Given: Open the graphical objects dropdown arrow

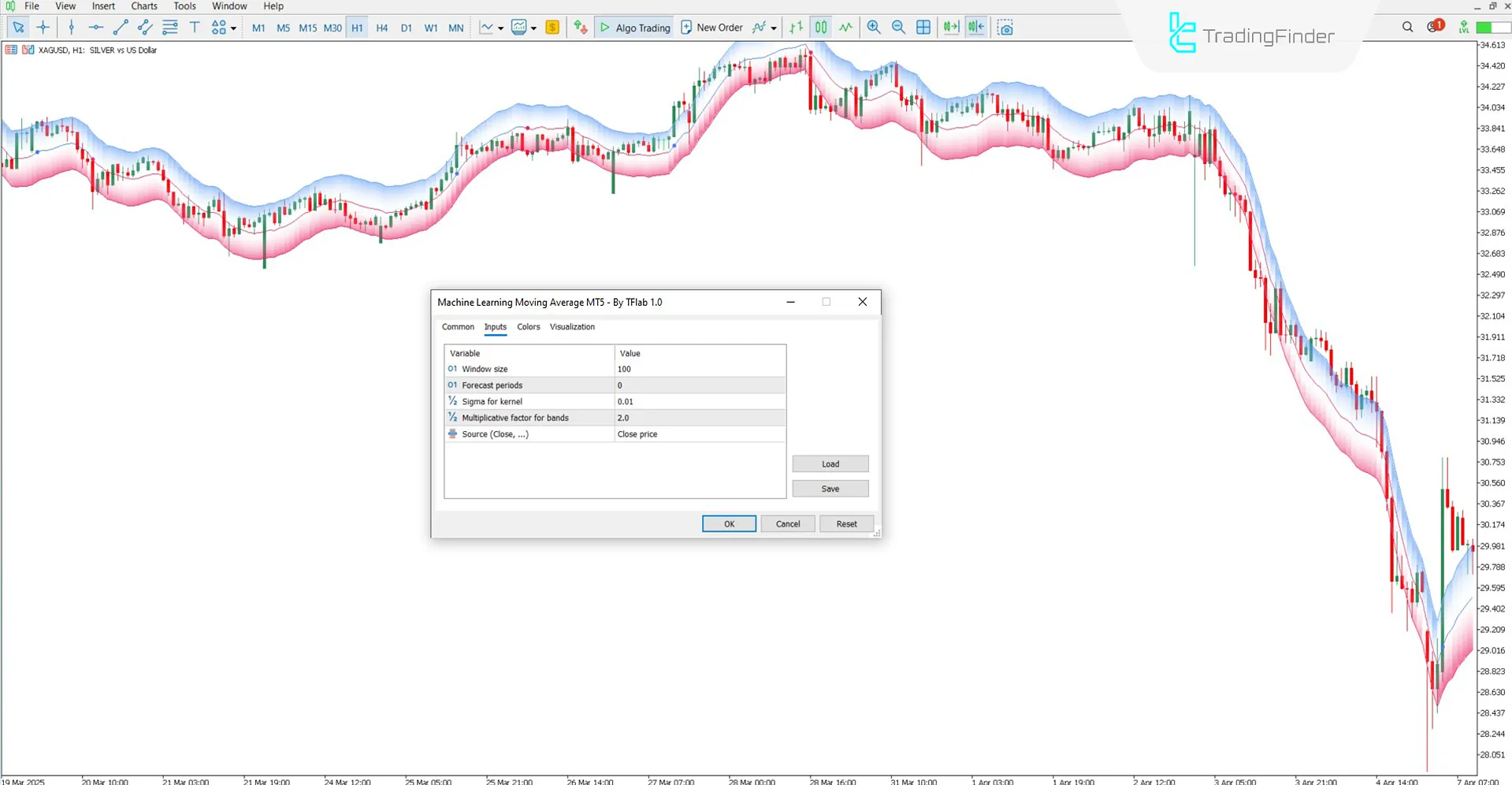Looking at the screenshot, I should click(233, 27).
